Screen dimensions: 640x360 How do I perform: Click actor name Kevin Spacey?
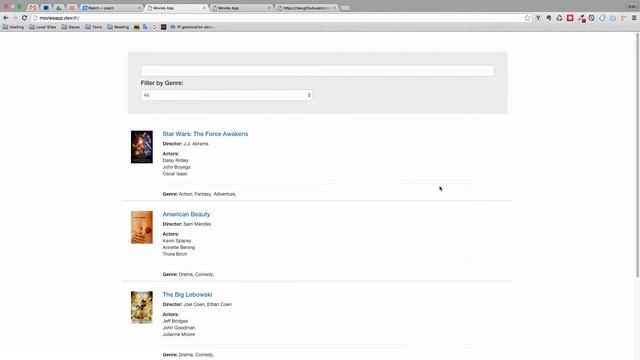pos(177,241)
